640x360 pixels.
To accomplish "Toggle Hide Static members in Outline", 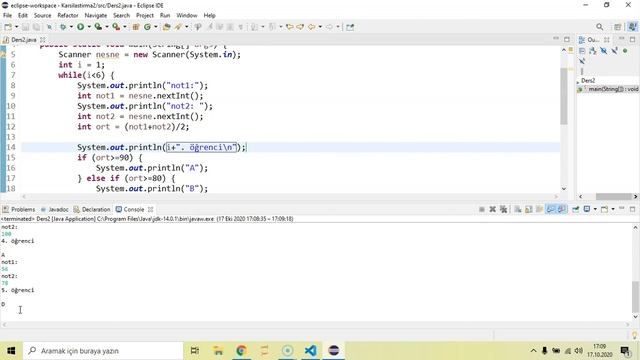I will click(614, 51).
